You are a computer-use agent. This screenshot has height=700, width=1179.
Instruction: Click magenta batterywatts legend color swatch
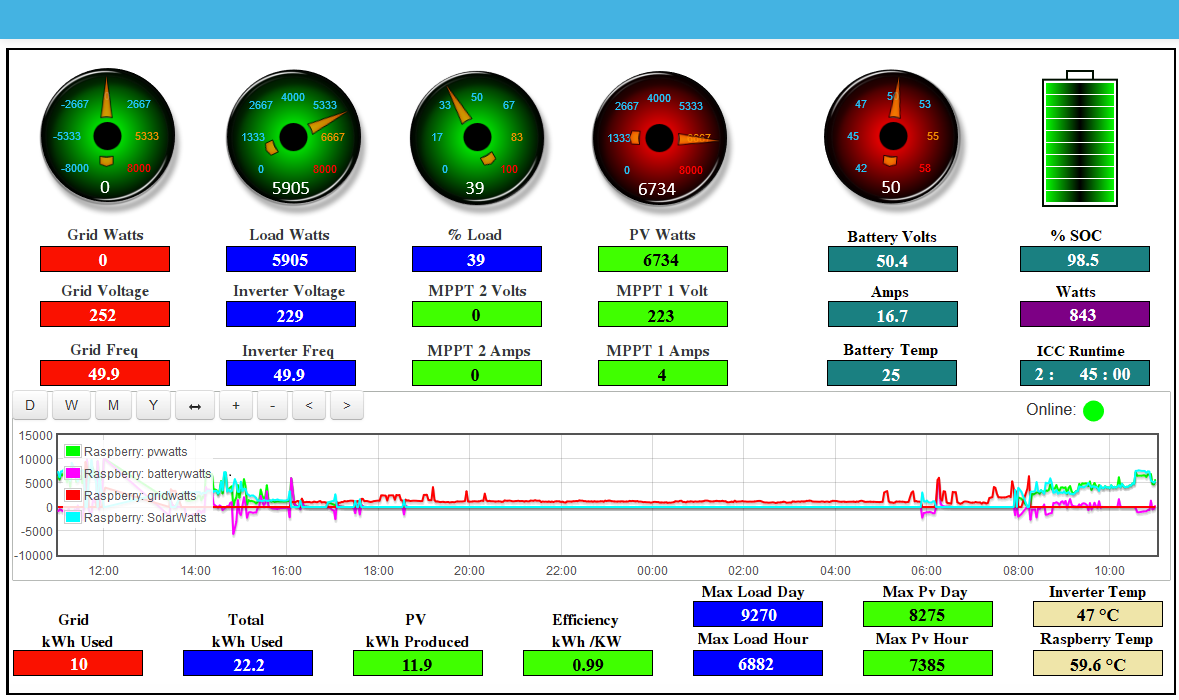[x=73, y=474]
